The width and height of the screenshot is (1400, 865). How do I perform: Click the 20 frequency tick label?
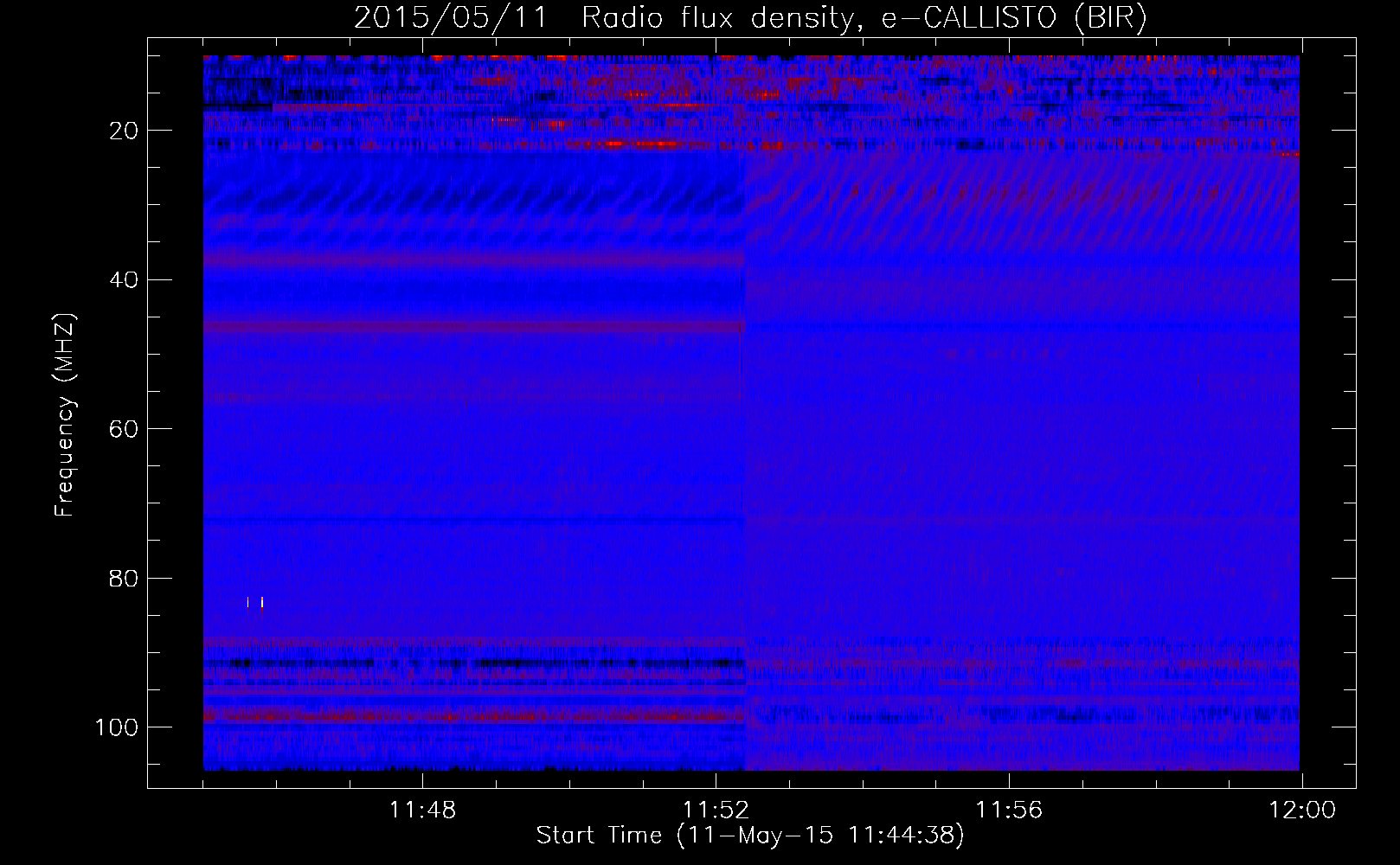tap(125, 131)
